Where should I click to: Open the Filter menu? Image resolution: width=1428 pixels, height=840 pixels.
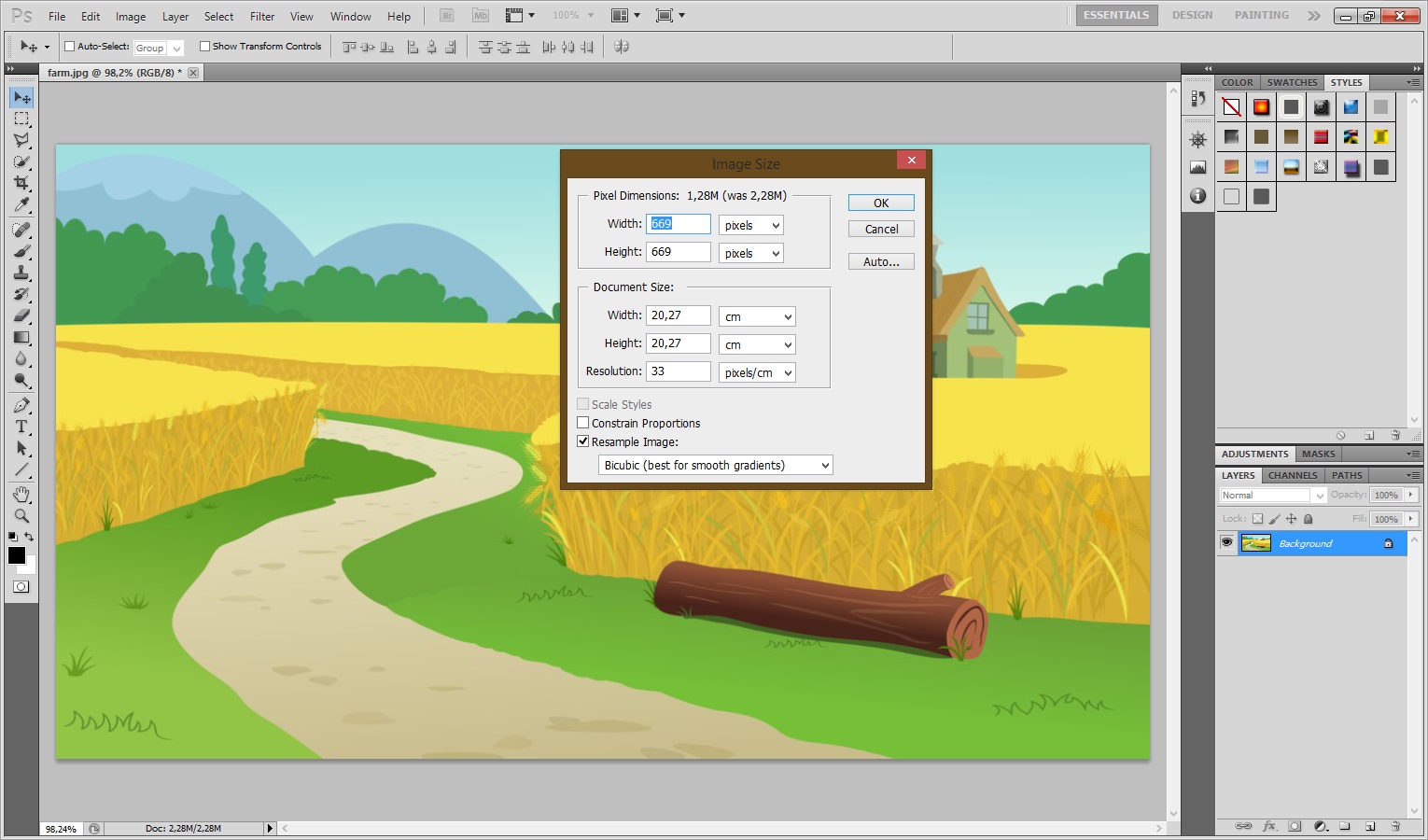point(262,16)
